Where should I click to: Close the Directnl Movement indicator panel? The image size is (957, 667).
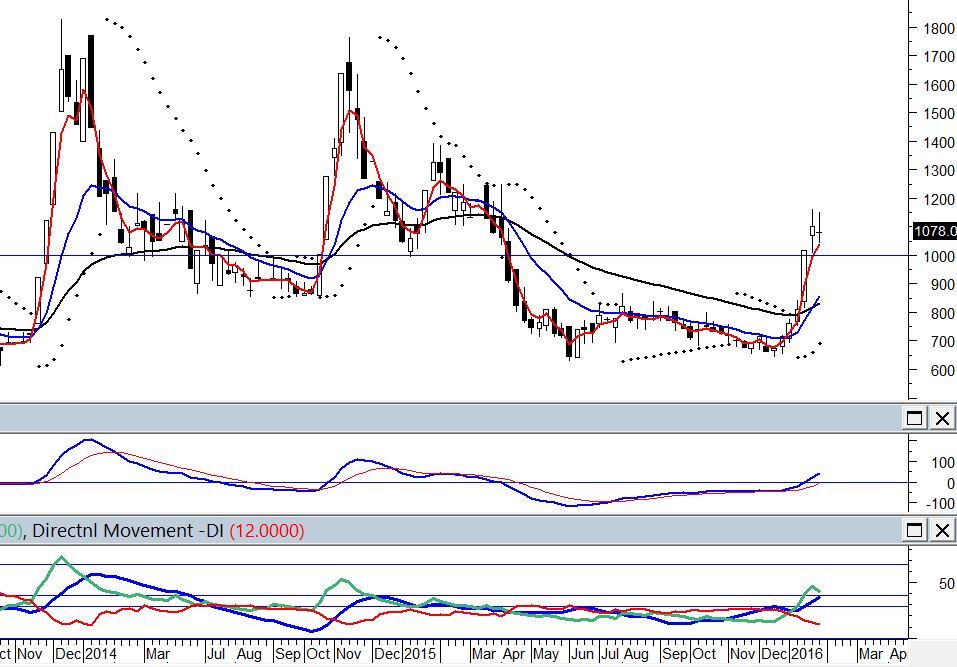942,530
